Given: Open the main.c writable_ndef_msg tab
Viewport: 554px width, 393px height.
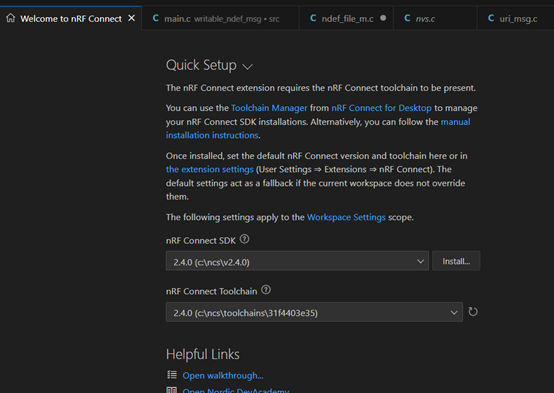Looking at the screenshot, I should coord(220,18).
